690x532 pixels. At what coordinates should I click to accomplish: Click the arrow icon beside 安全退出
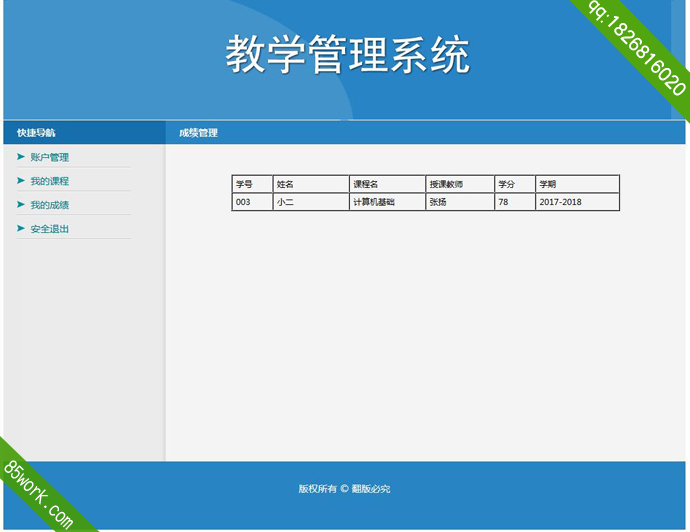20,229
